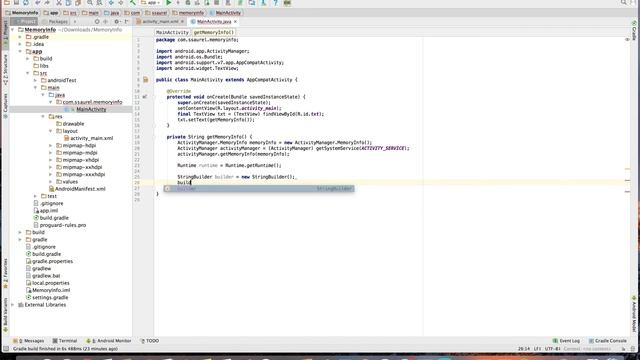
Task: Expand the test folder
Action: (36, 196)
